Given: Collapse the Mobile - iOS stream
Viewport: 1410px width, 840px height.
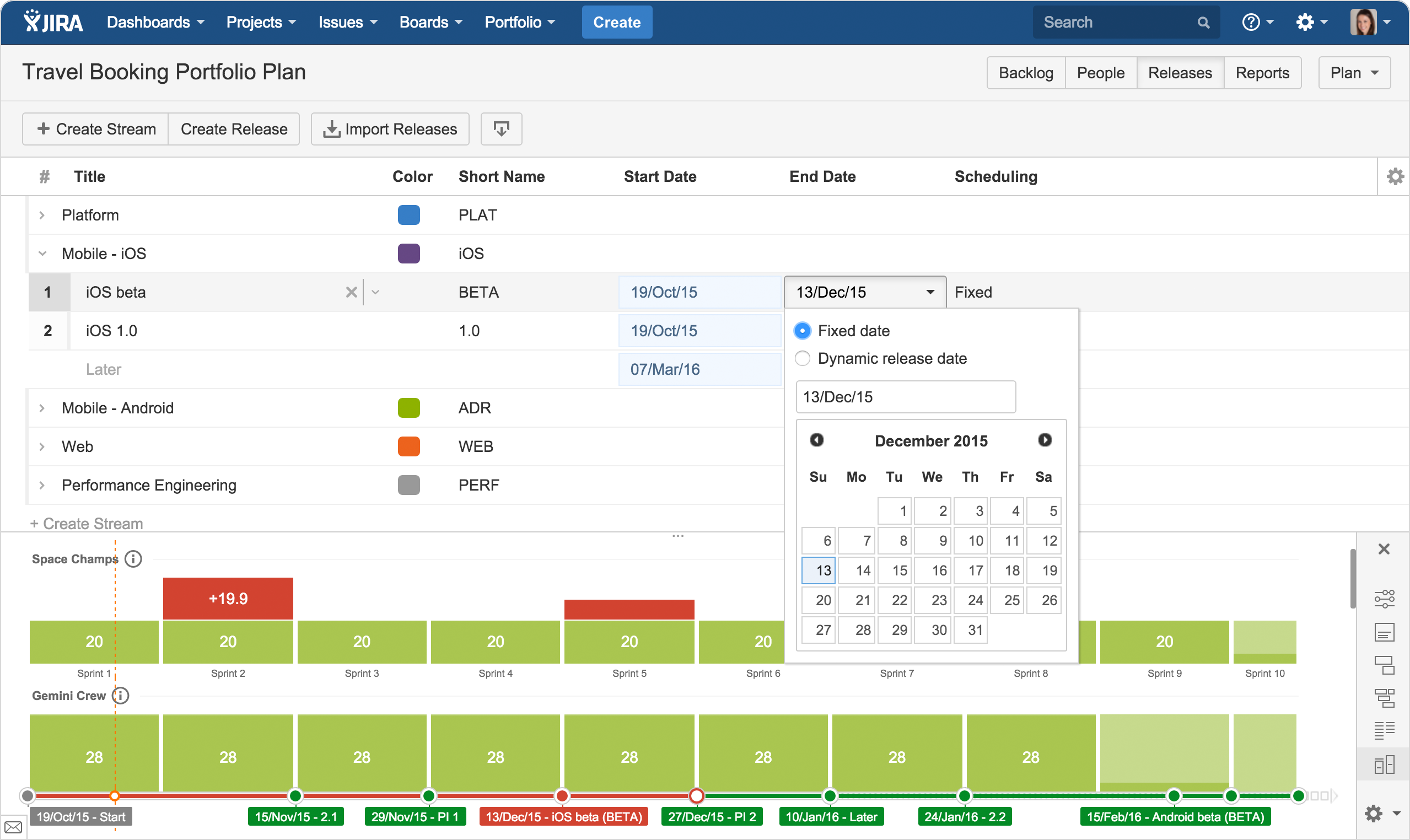Looking at the screenshot, I should tap(42, 254).
